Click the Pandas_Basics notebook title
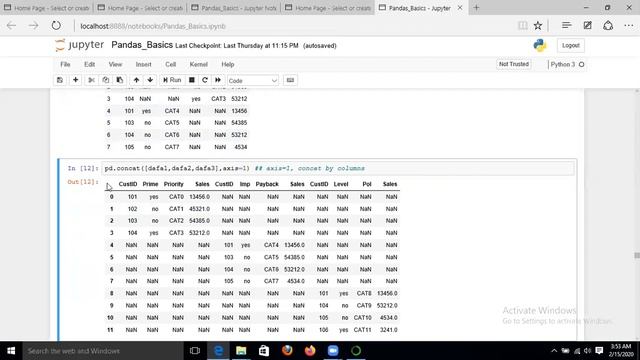Viewport: 640px width, 360px height. (x=142, y=45)
